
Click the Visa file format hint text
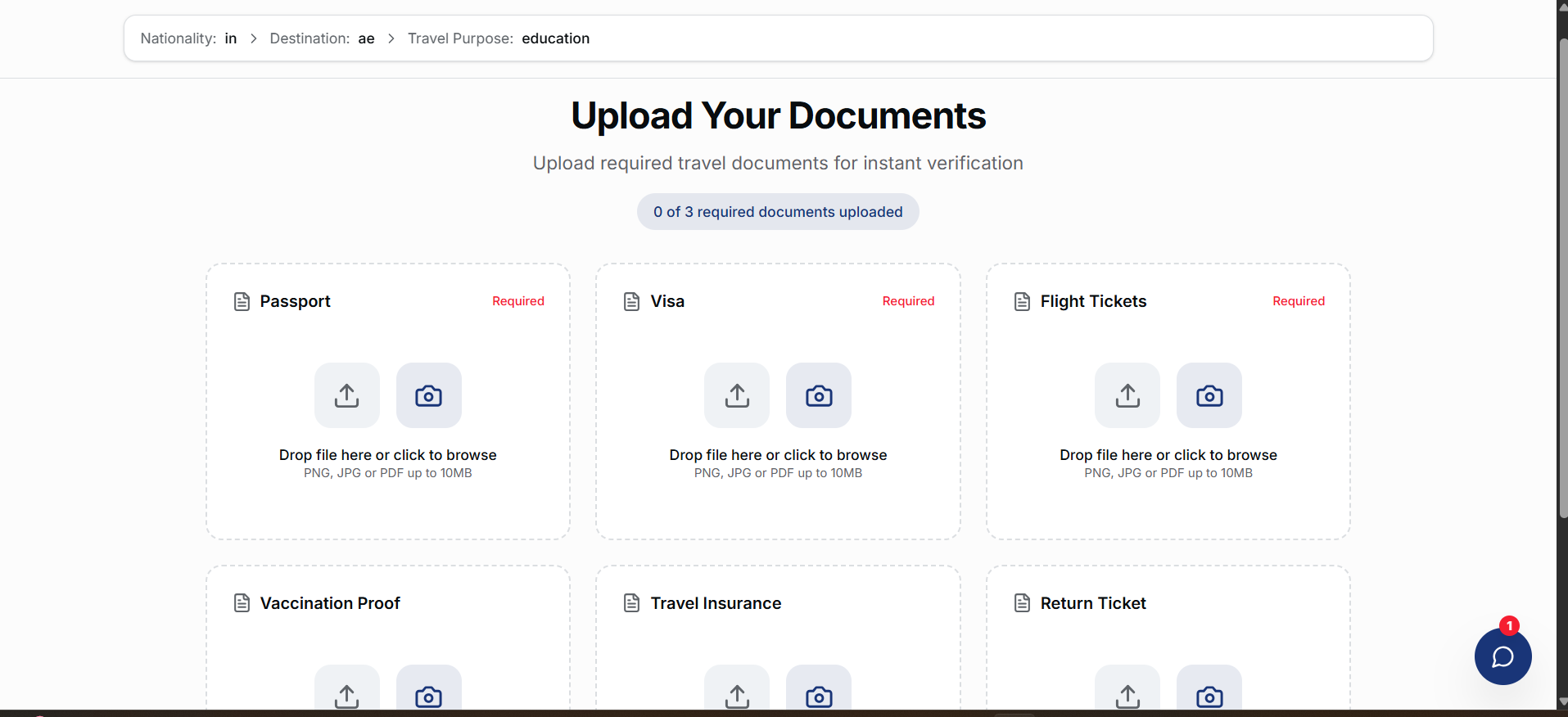778,473
